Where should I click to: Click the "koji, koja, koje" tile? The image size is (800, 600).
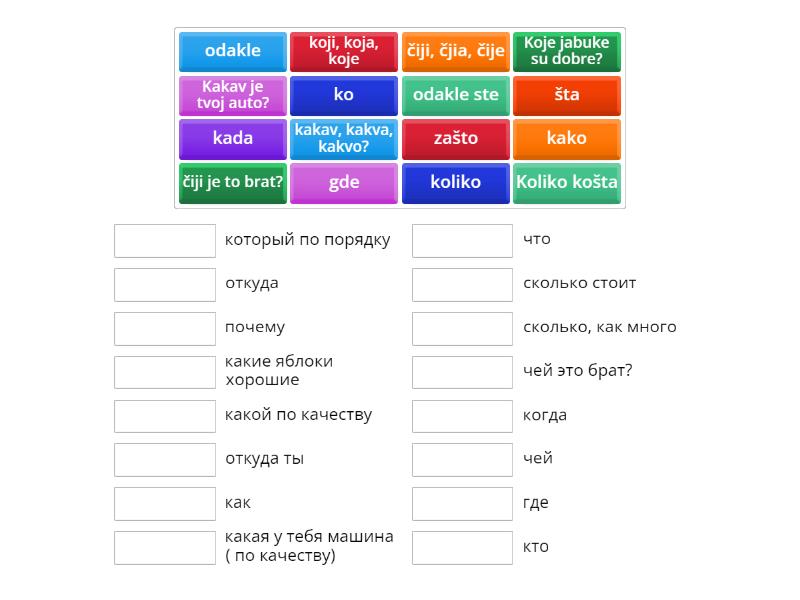pos(344,51)
